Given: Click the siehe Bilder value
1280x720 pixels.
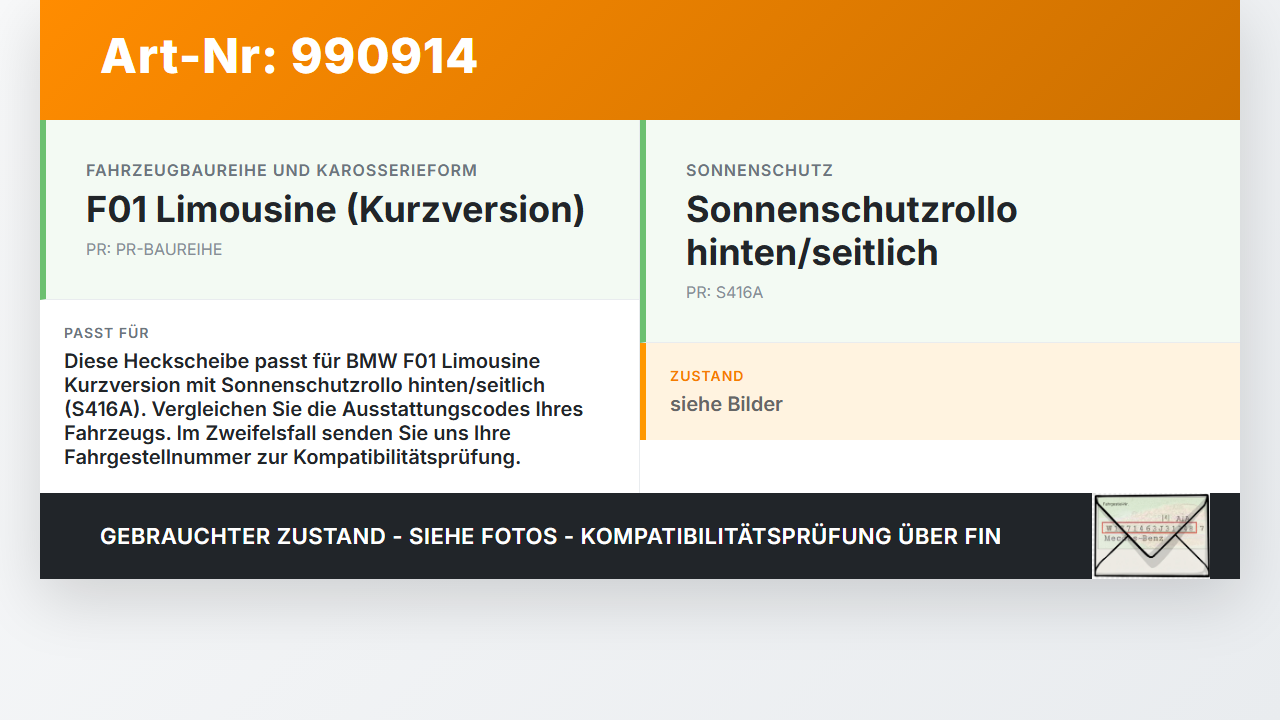Looking at the screenshot, I should click(x=726, y=404).
